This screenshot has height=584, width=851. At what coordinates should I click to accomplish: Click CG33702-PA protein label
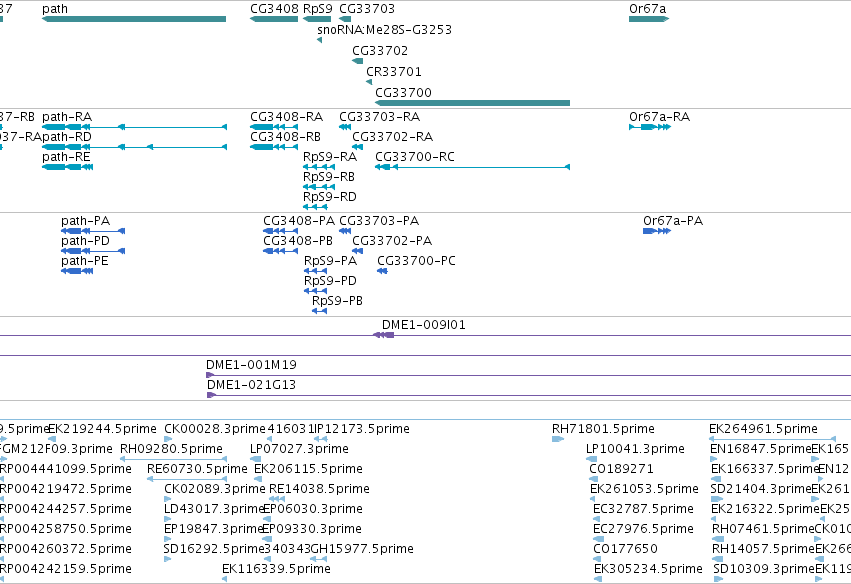[392, 241]
